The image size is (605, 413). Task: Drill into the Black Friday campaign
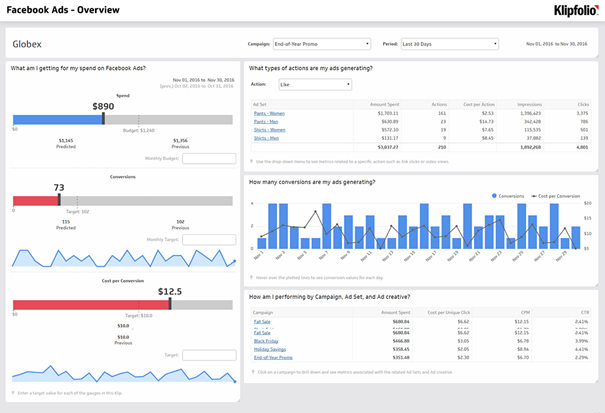[x=267, y=340]
